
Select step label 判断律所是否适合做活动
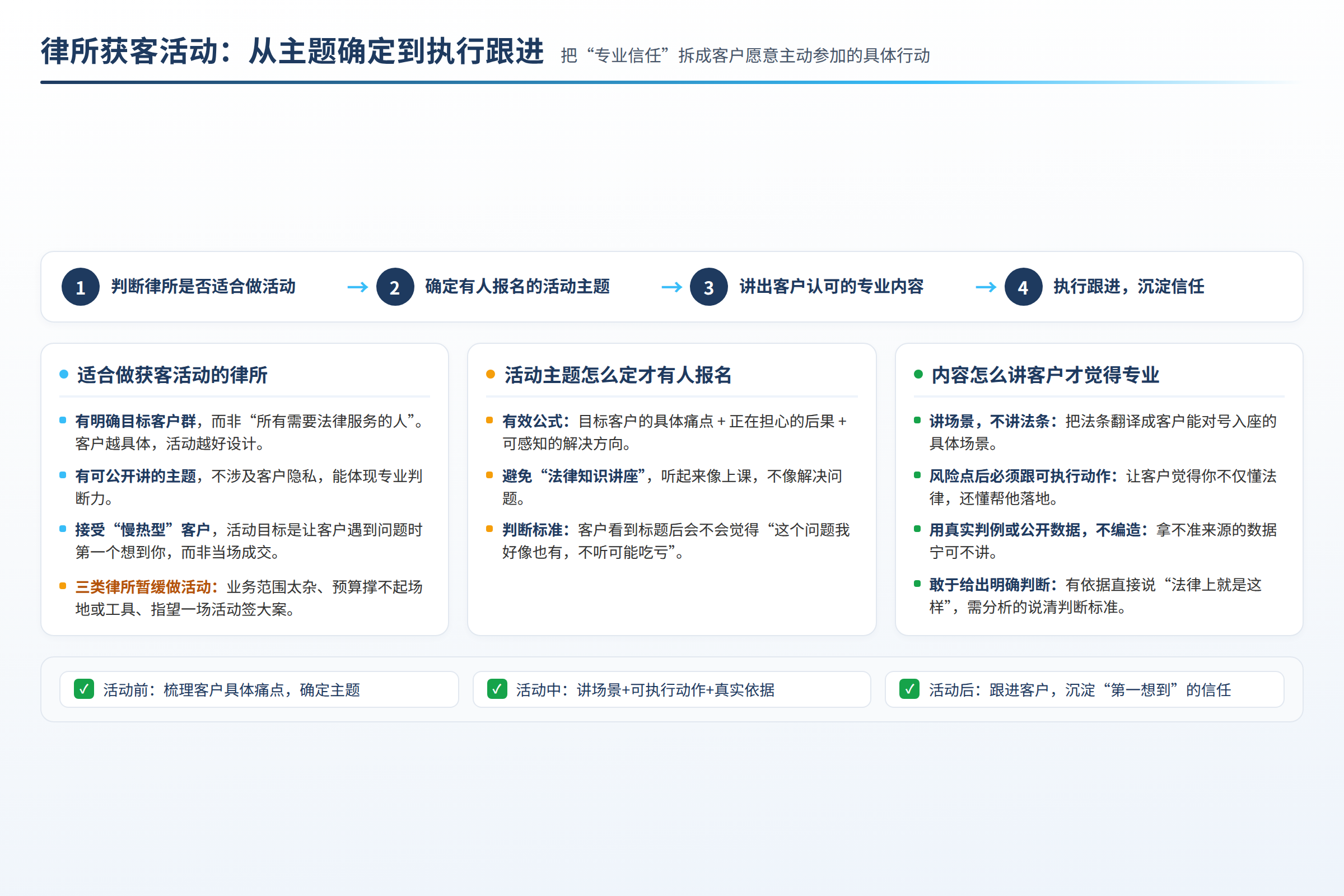pyautogui.click(x=203, y=286)
